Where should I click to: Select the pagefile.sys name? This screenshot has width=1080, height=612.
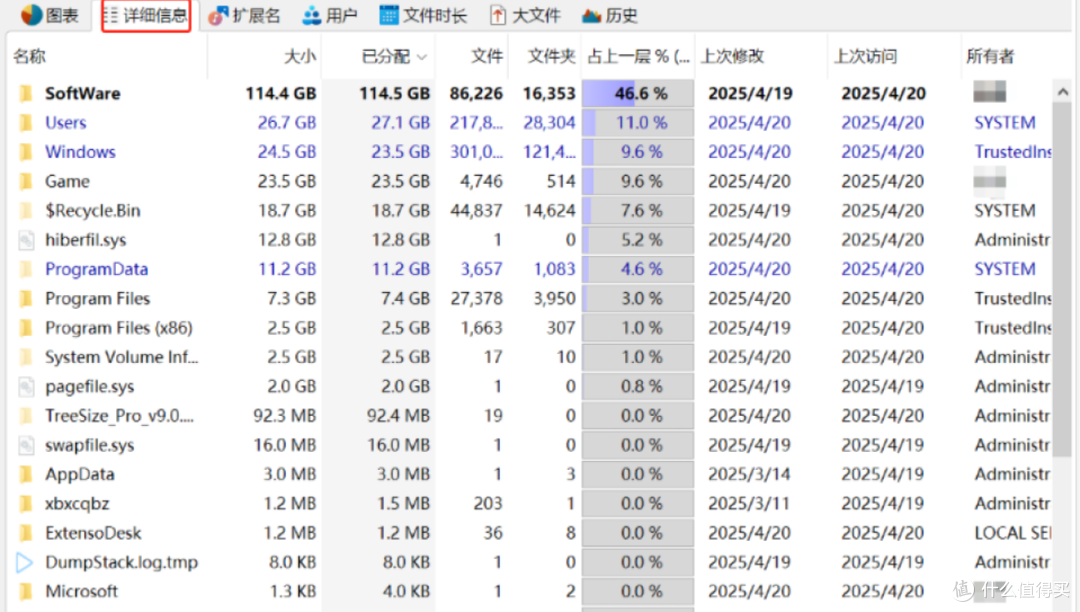[90, 387]
